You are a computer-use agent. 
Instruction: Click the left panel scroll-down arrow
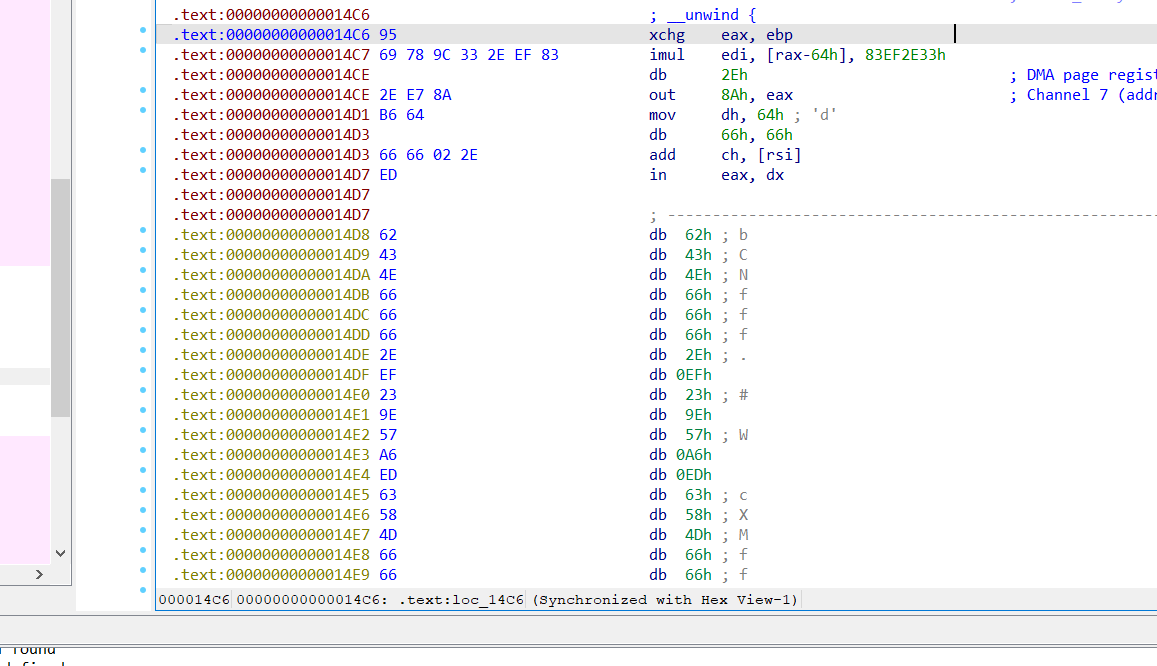click(x=60, y=553)
